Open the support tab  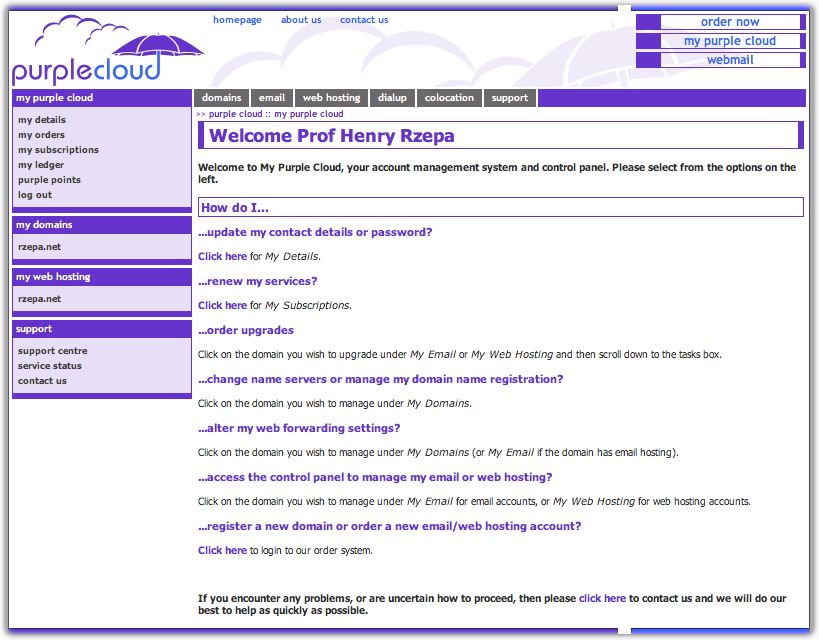coord(510,98)
